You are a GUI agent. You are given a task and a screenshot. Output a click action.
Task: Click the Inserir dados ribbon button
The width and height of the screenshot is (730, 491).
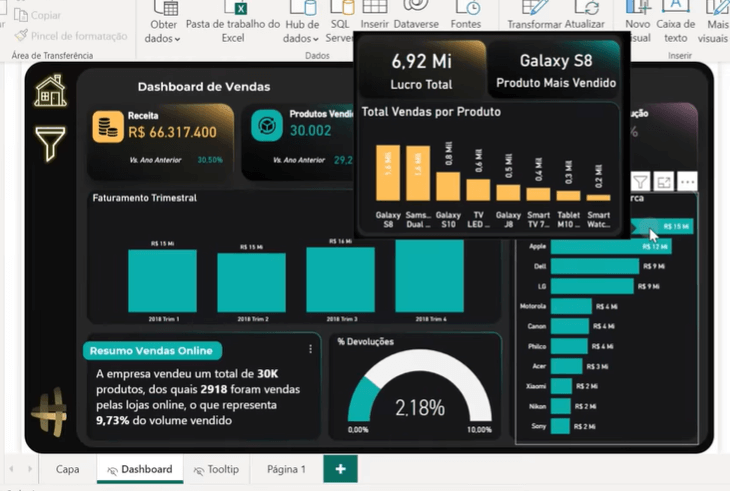tap(374, 15)
